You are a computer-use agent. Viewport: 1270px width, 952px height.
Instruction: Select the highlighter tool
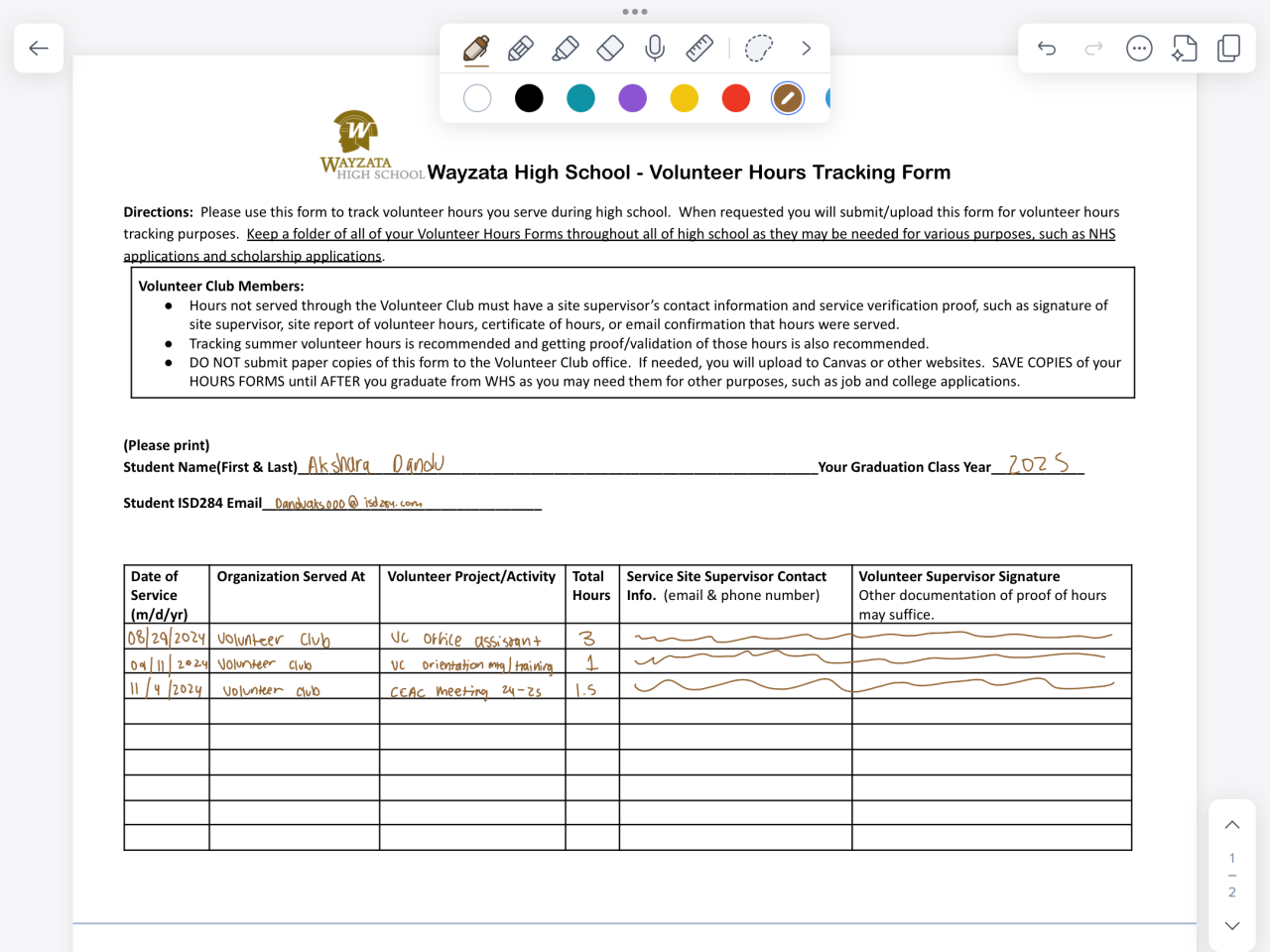coord(566,49)
